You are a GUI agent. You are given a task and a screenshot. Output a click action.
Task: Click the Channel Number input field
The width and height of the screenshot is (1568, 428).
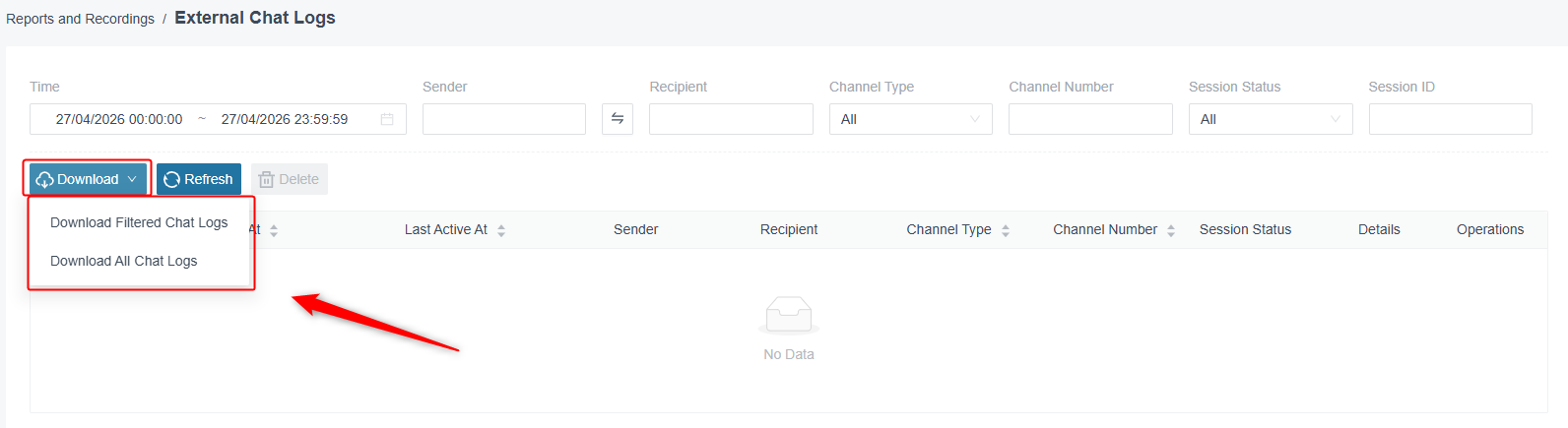tap(1090, 119)
